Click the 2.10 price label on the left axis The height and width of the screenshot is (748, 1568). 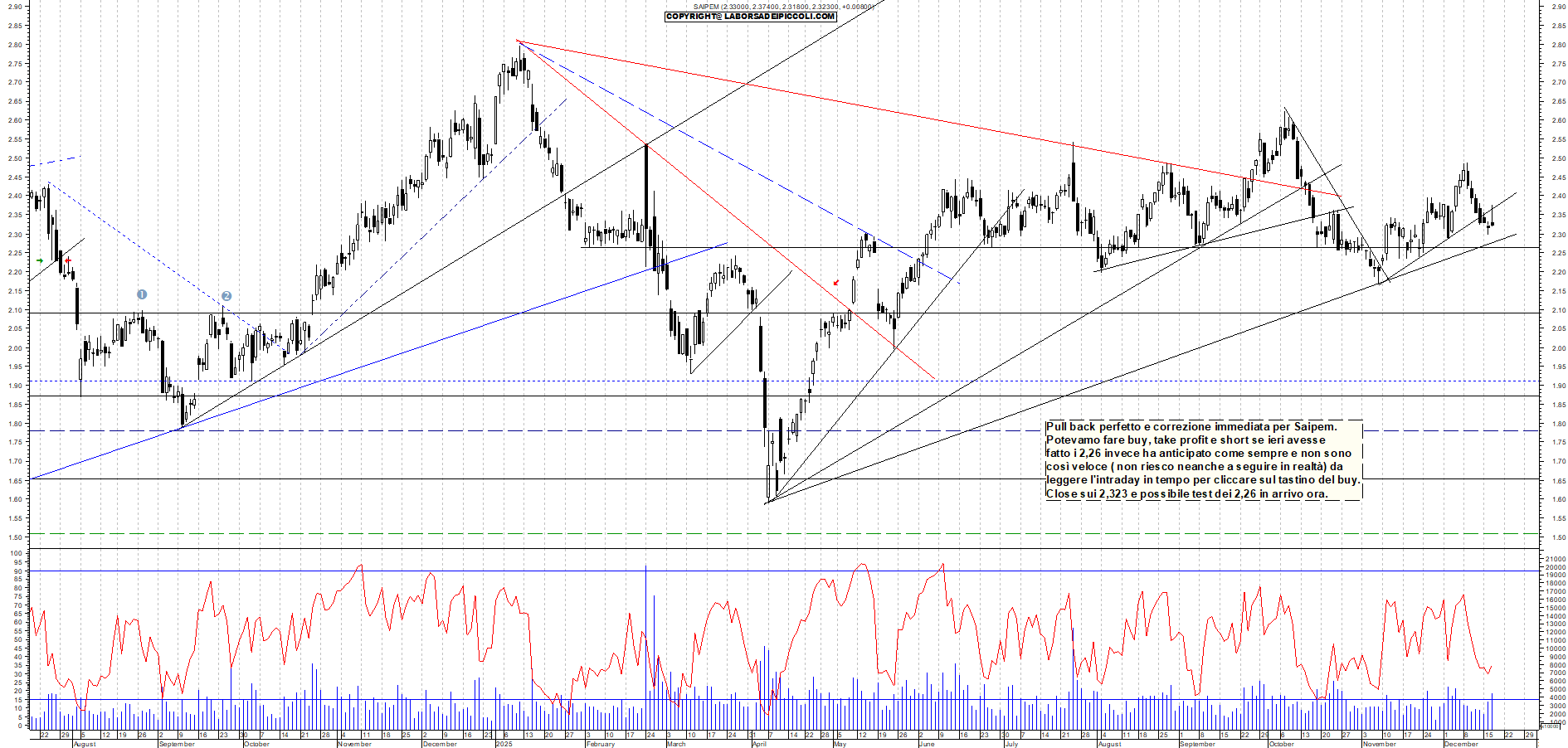pyautogui.click(x=15, y=310)
